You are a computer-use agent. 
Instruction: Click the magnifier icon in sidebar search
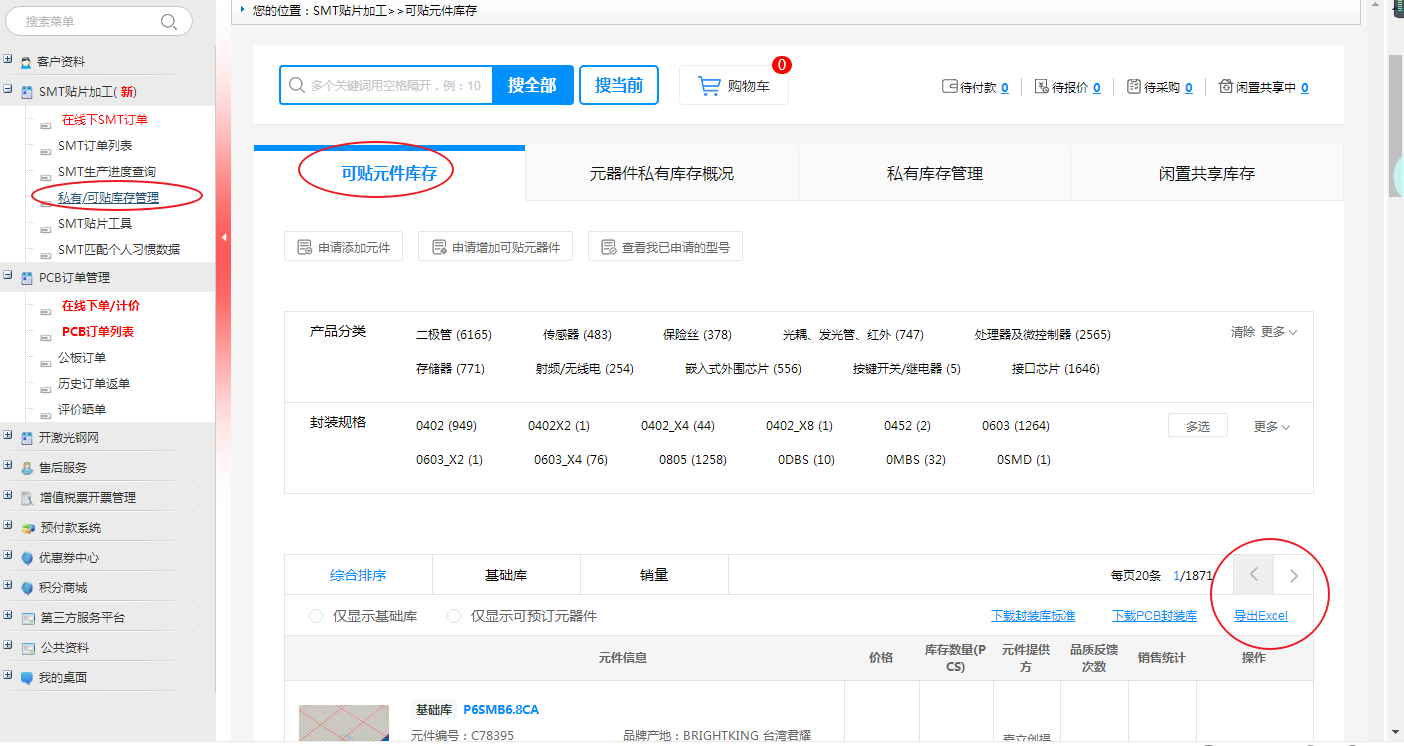(x=169, y=21)
